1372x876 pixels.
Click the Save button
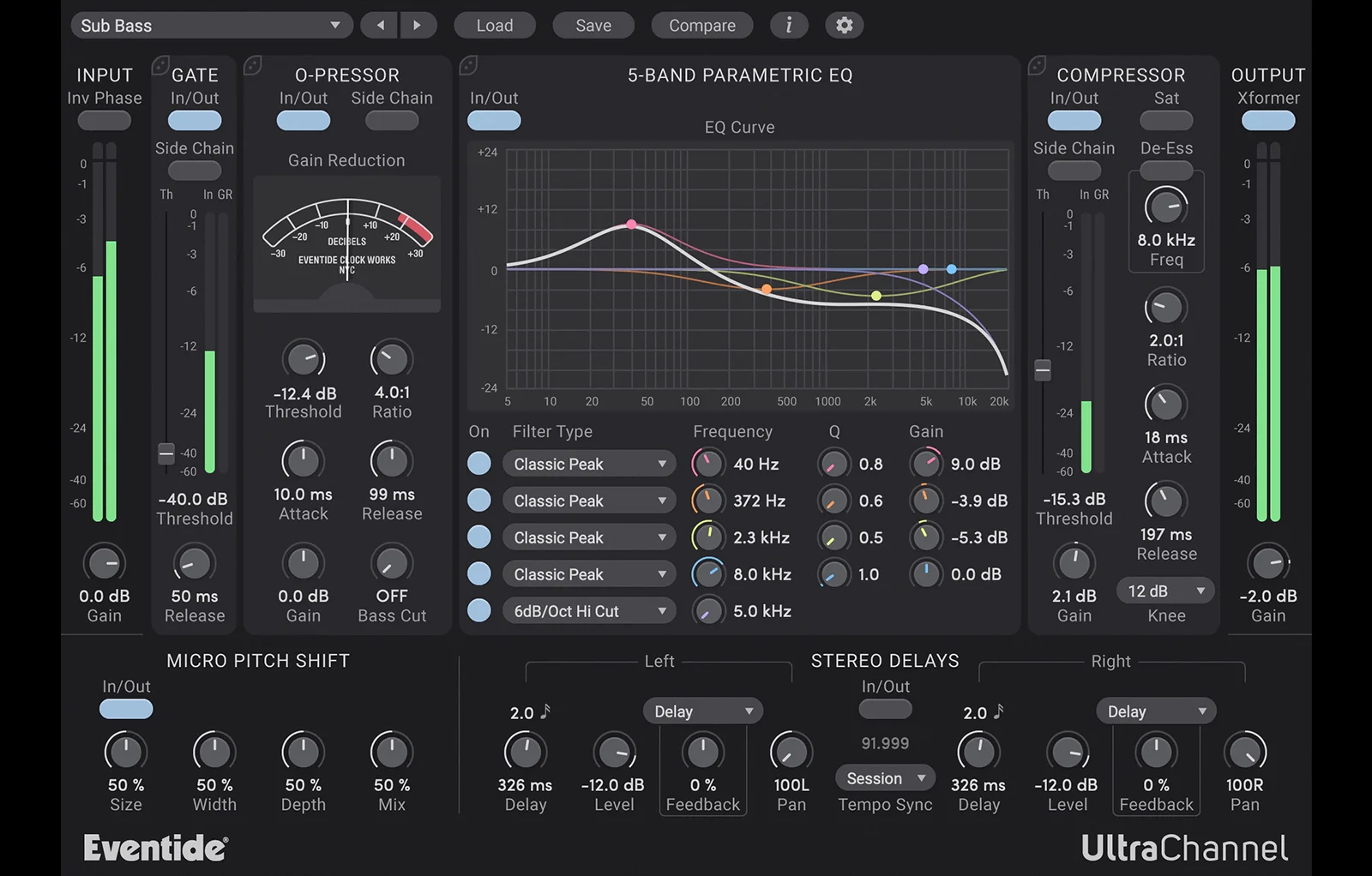point(593,25)
